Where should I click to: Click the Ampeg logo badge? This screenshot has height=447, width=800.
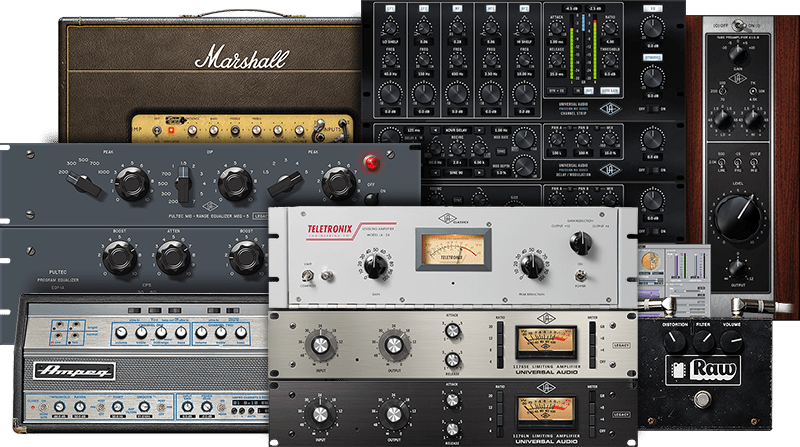[74, 370]
